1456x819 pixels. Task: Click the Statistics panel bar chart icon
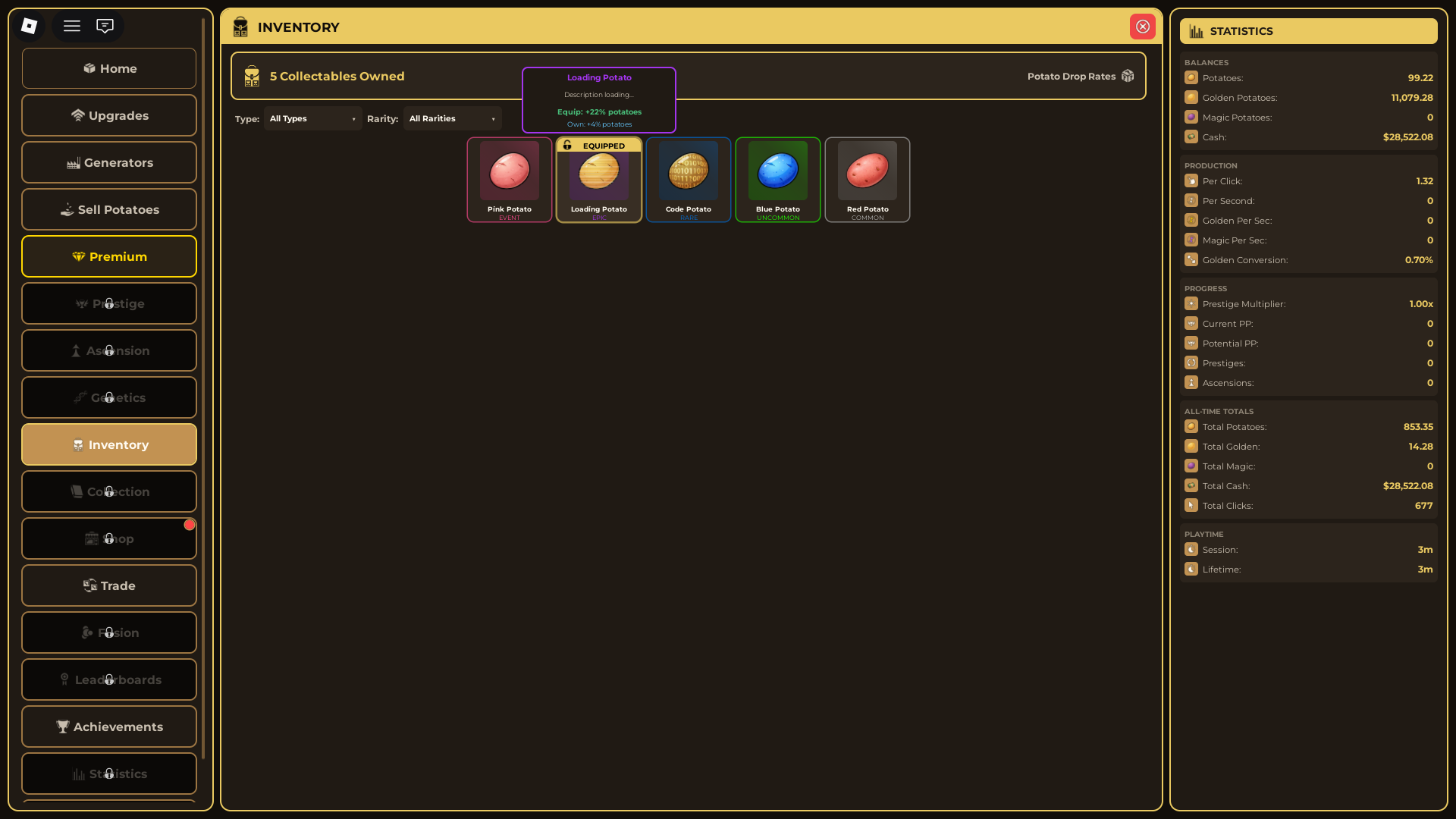click(x=1197, y=31)
